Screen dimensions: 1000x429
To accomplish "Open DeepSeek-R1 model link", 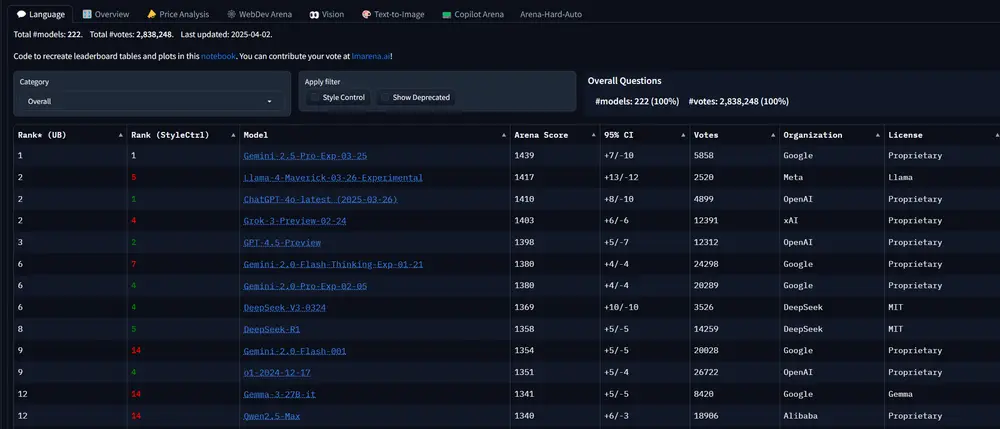I will click(272, 330).
